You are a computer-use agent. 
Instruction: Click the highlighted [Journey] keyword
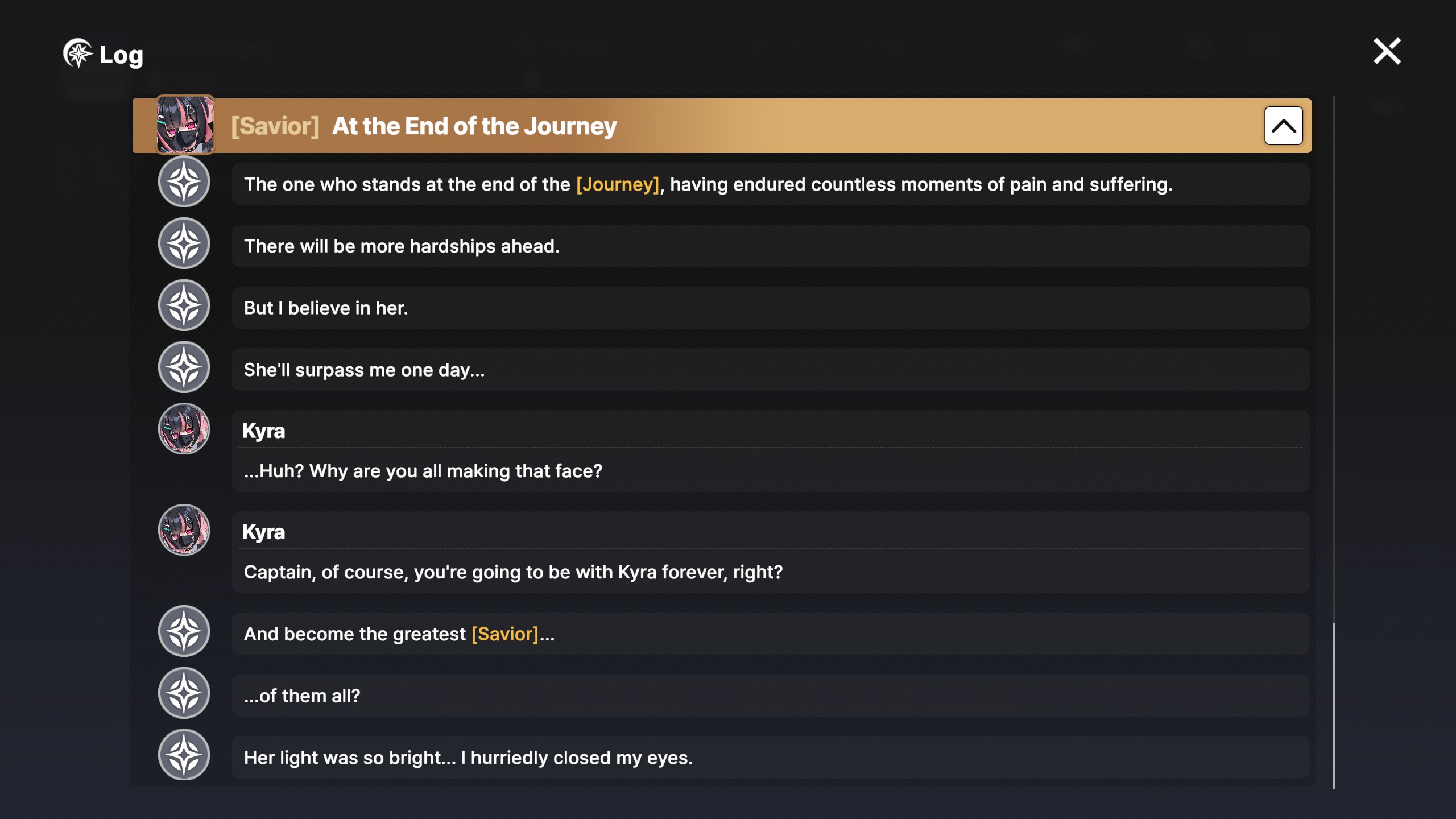click(x=618, y=184)
